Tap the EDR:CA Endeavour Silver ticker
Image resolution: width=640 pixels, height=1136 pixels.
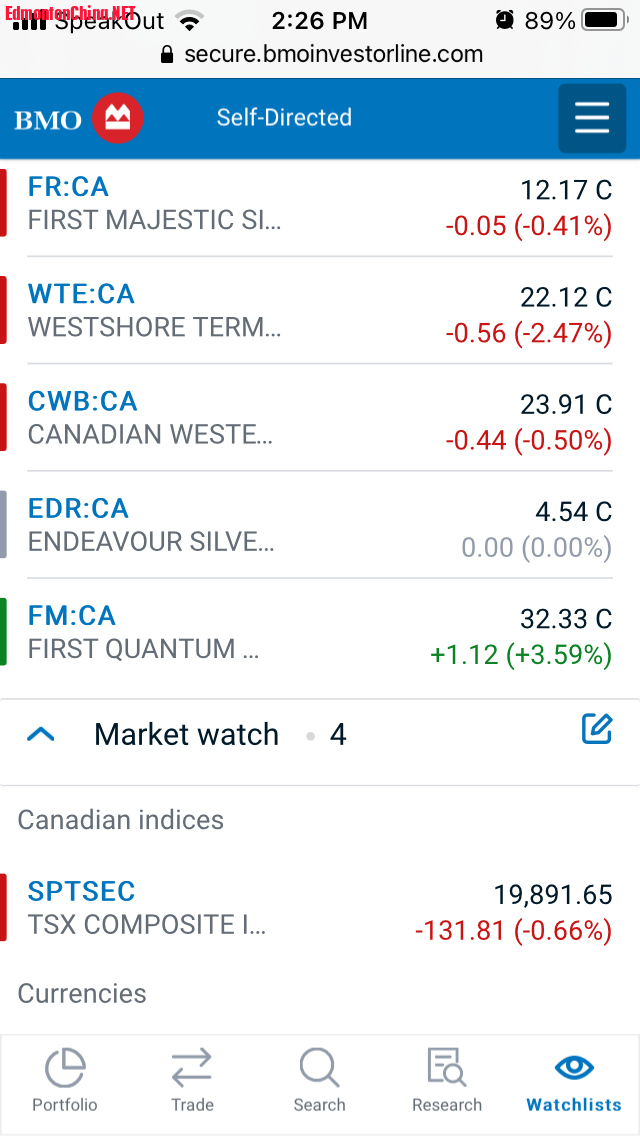pos(78,508)
